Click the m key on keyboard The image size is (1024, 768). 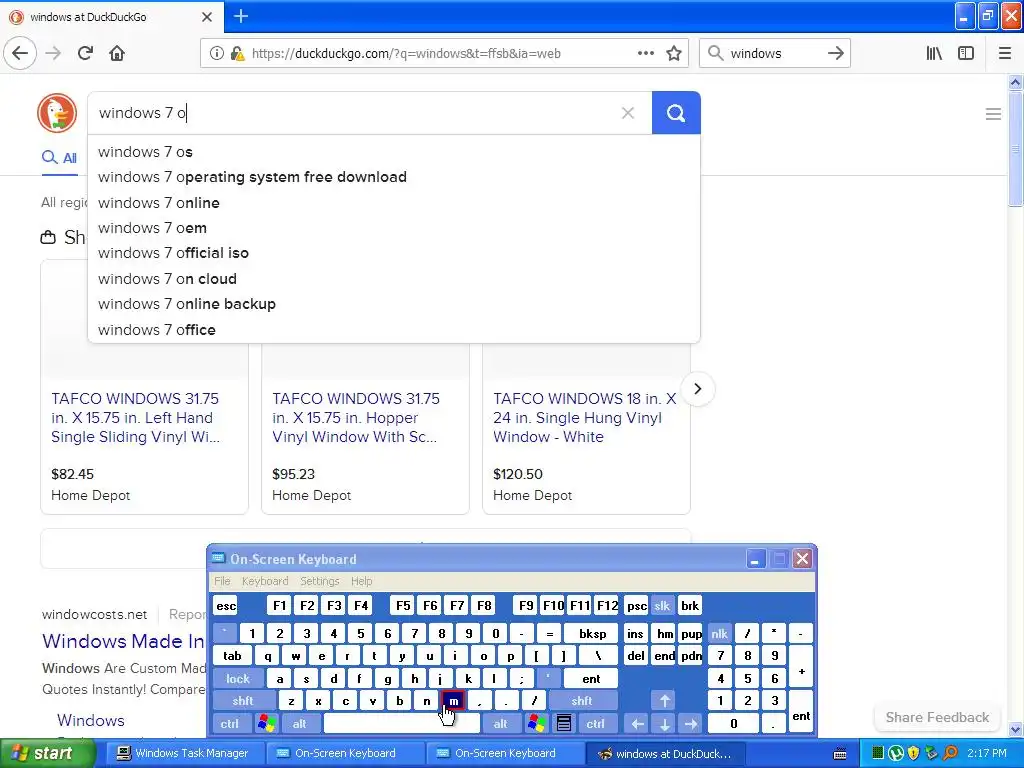click(453, 701)
